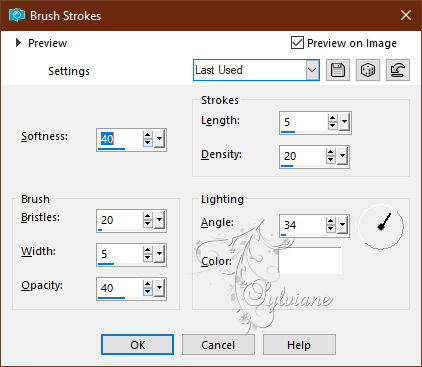
Task: Open the Last Used settings dropdown
Action: tap(312, 70)
